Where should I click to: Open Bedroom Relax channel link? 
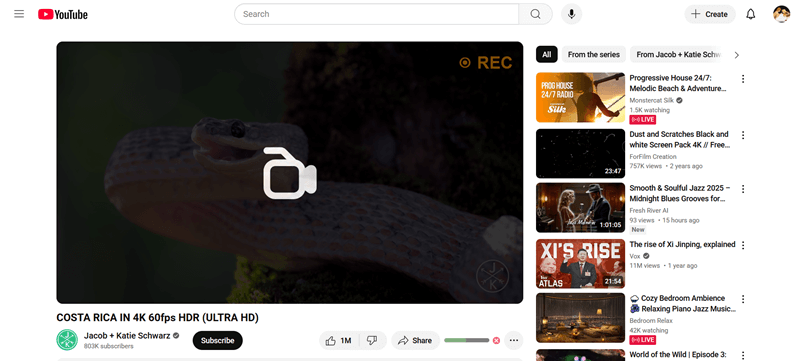point(651,321)
